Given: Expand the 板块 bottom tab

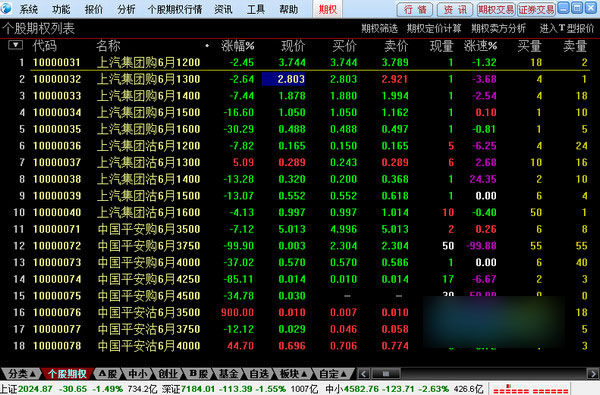Looking at the screenshot, I should click(x=293, y=374).
